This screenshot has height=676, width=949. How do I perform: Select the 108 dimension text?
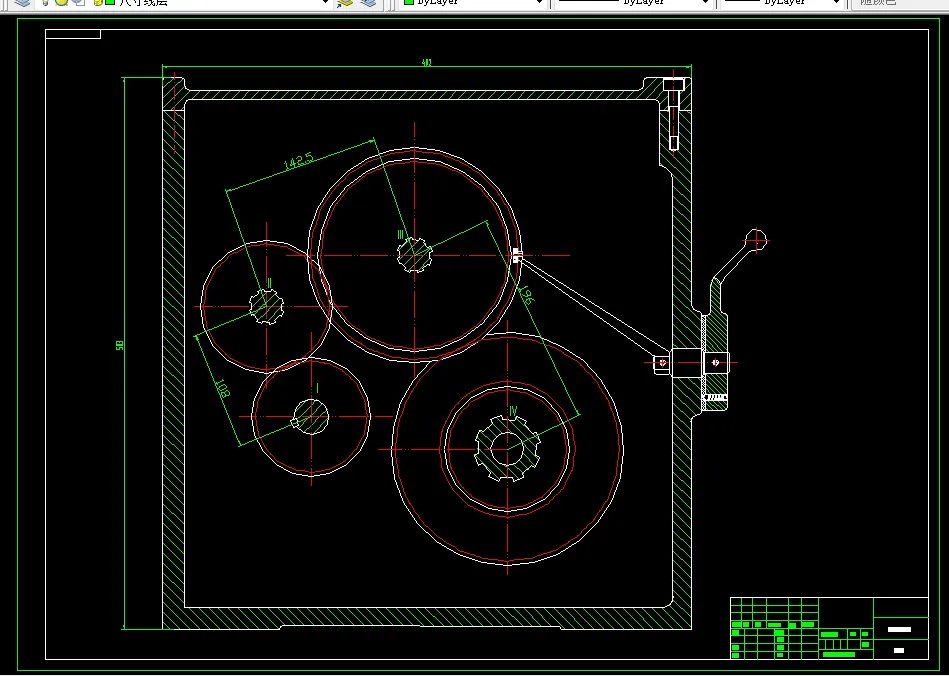point(222,388)
